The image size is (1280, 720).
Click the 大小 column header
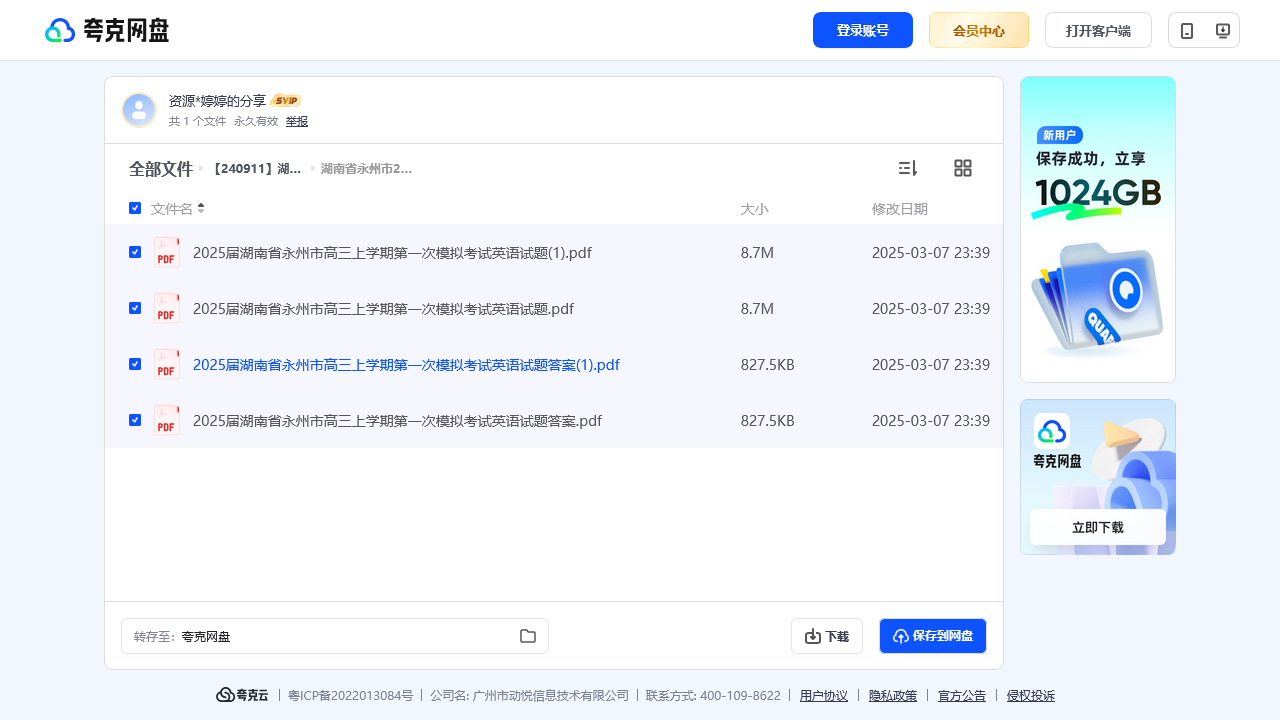pyautogui.click(x=754, y=209)
